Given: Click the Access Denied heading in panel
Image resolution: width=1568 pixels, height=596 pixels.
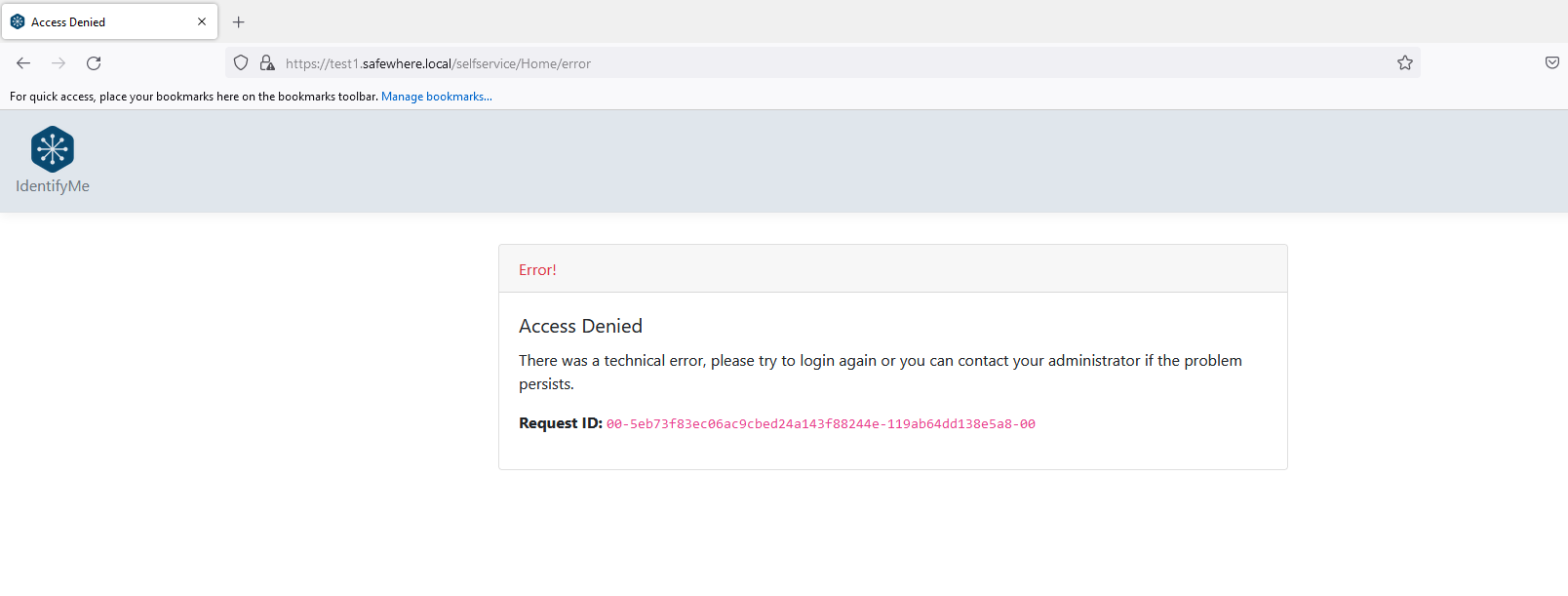Looking at the screenshot, I should click(x=580, y=327).
